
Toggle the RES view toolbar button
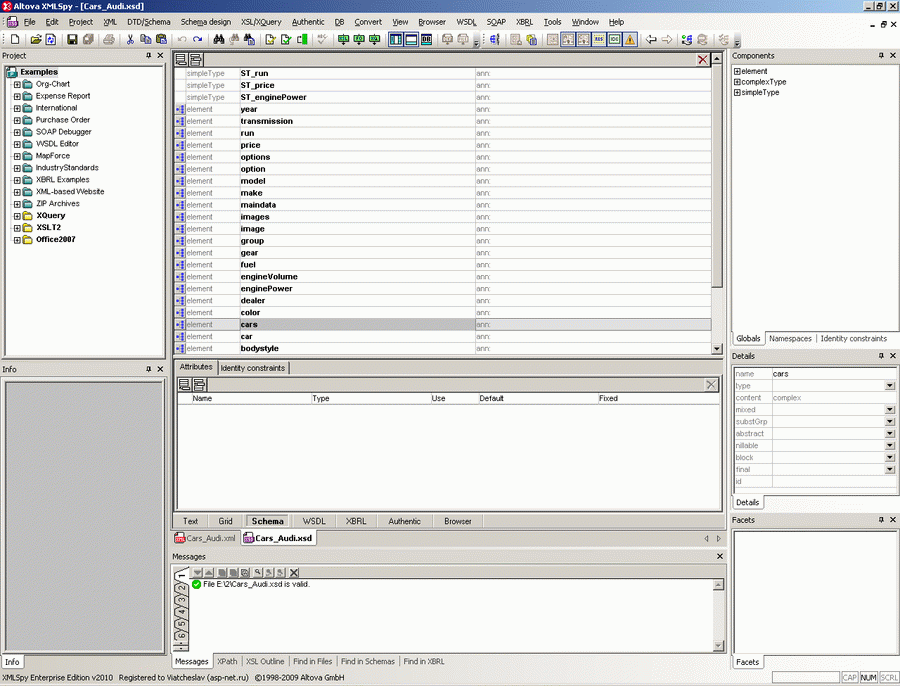coord(599,39)
